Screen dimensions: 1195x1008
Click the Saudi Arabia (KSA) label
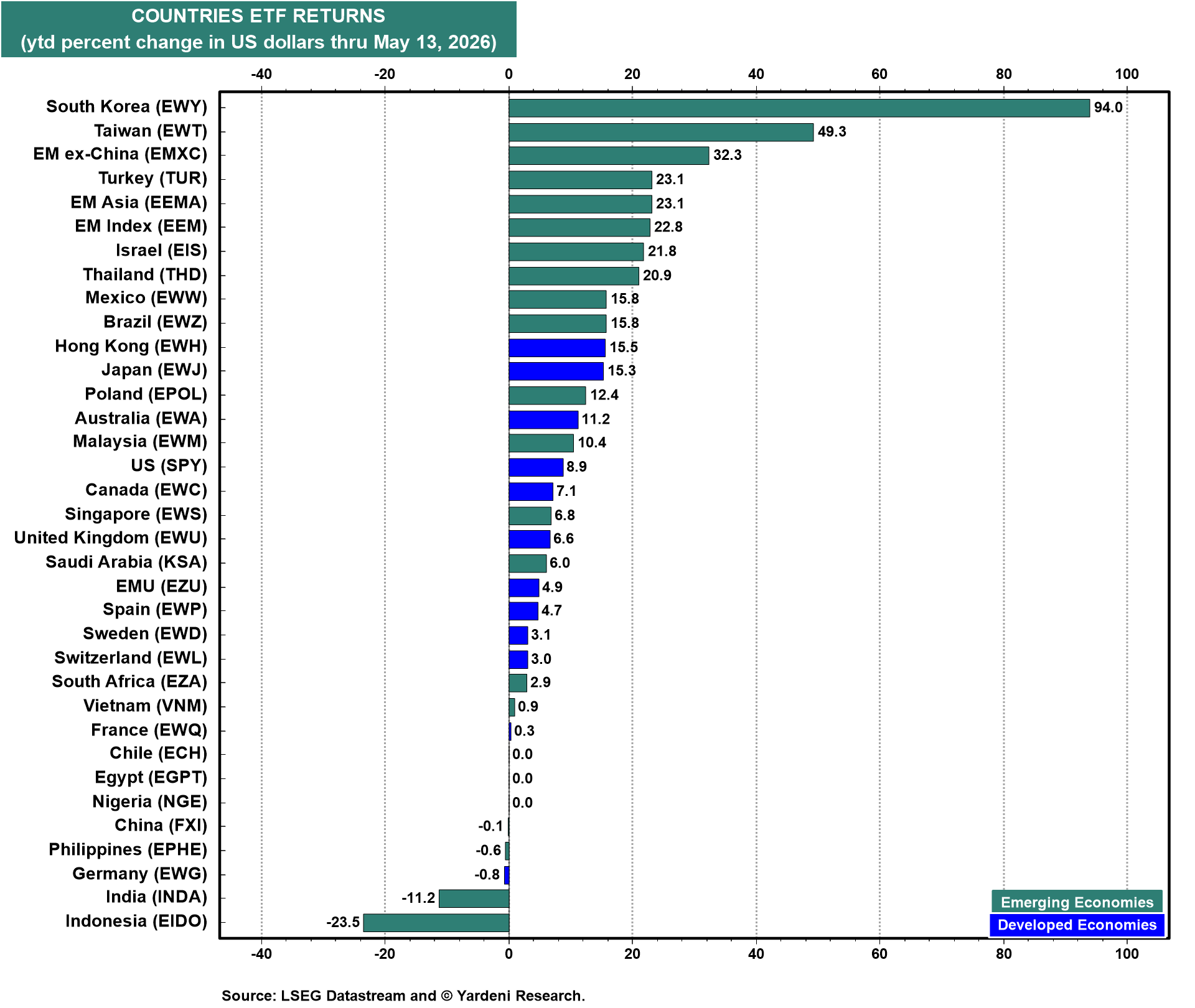tap(126, 562)
